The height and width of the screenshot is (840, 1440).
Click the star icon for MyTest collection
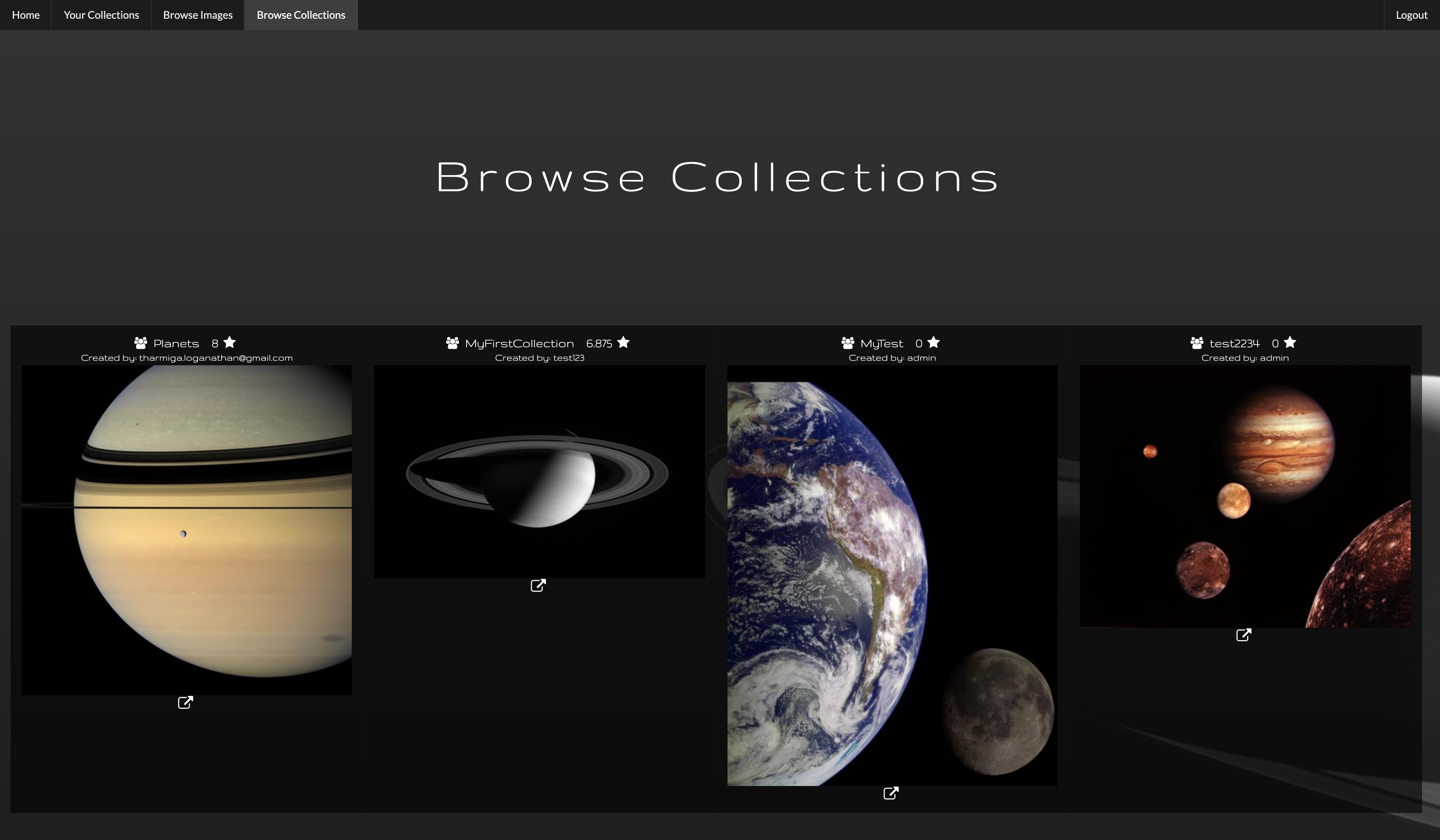tap(933, 342)
